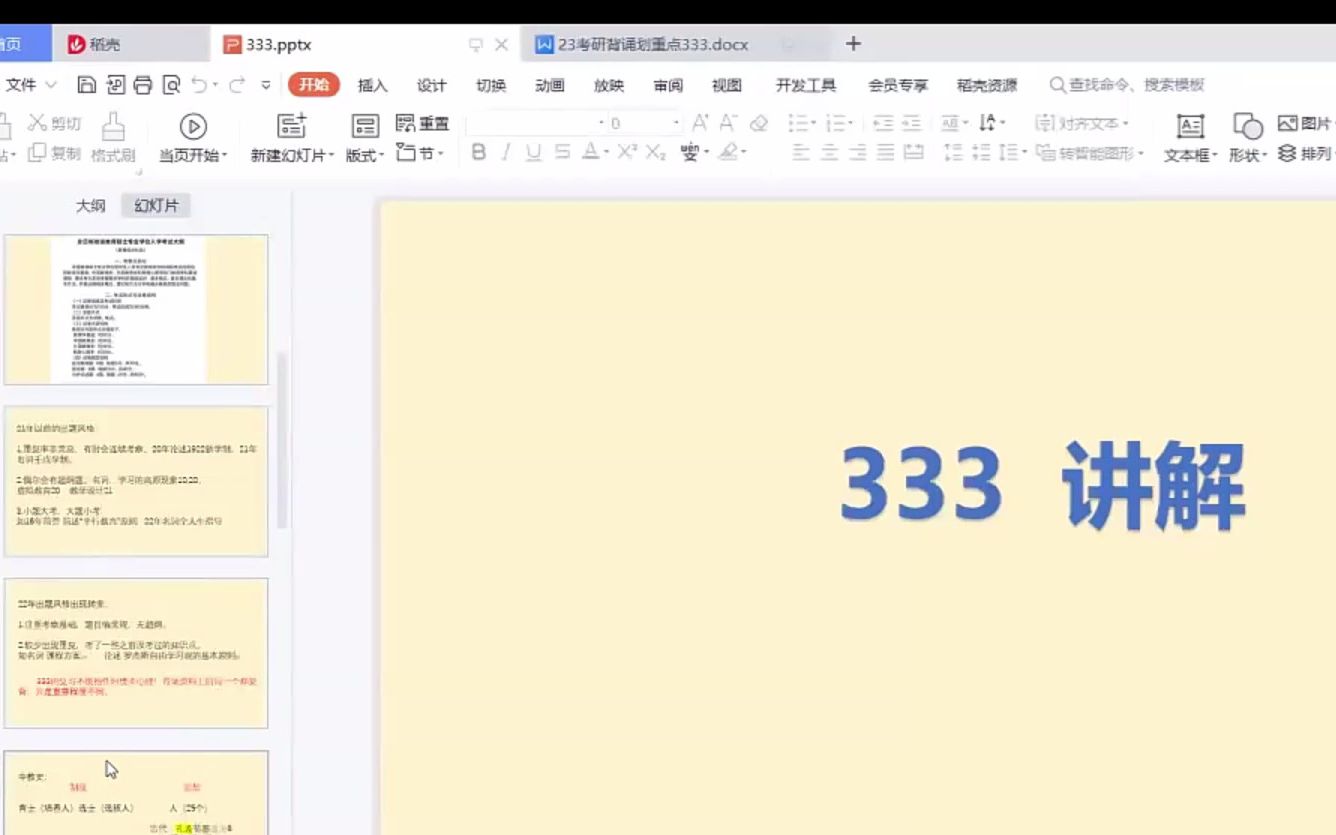Open the Developer Tools (开发工具) tab
Image resolution: width=1336 pixels, height=835 pixels.
point(806,85)
